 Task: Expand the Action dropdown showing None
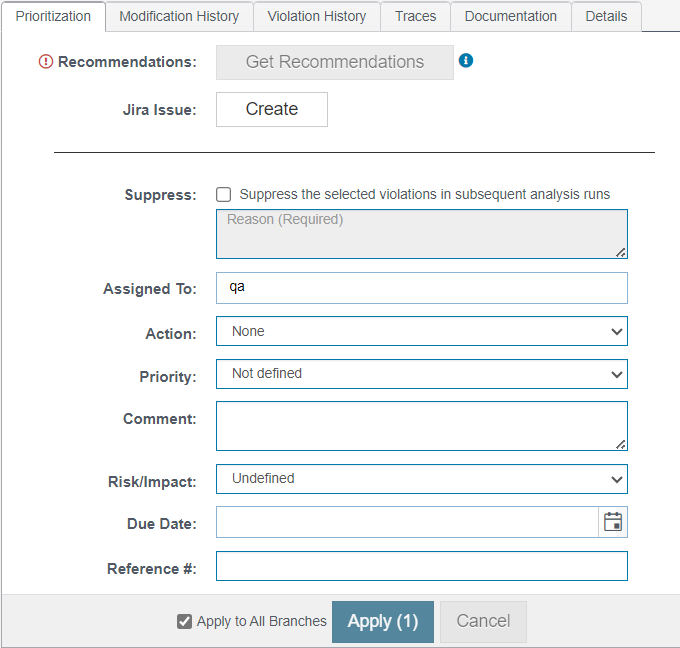click(x=422, y=331)
